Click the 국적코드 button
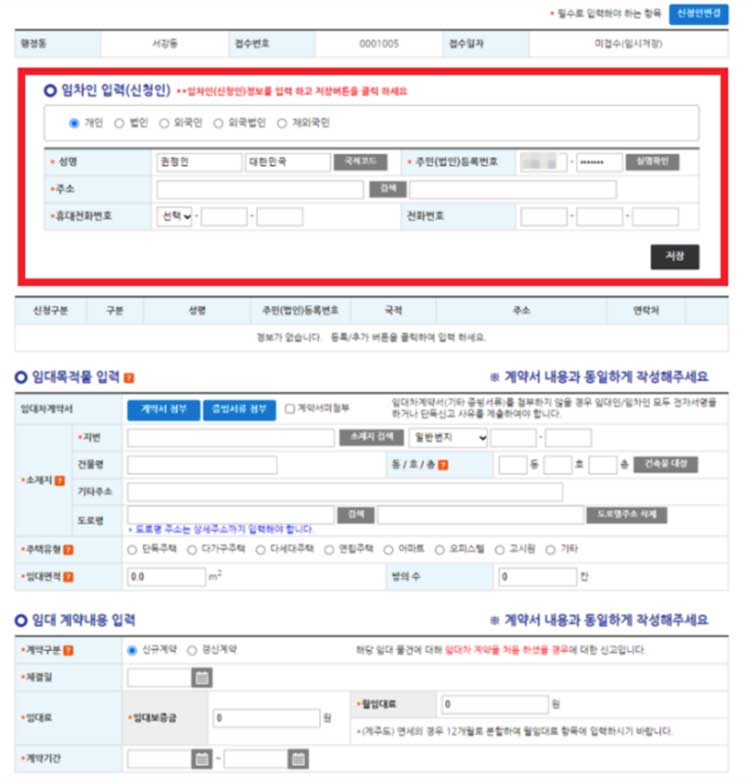 coord(361,162)
